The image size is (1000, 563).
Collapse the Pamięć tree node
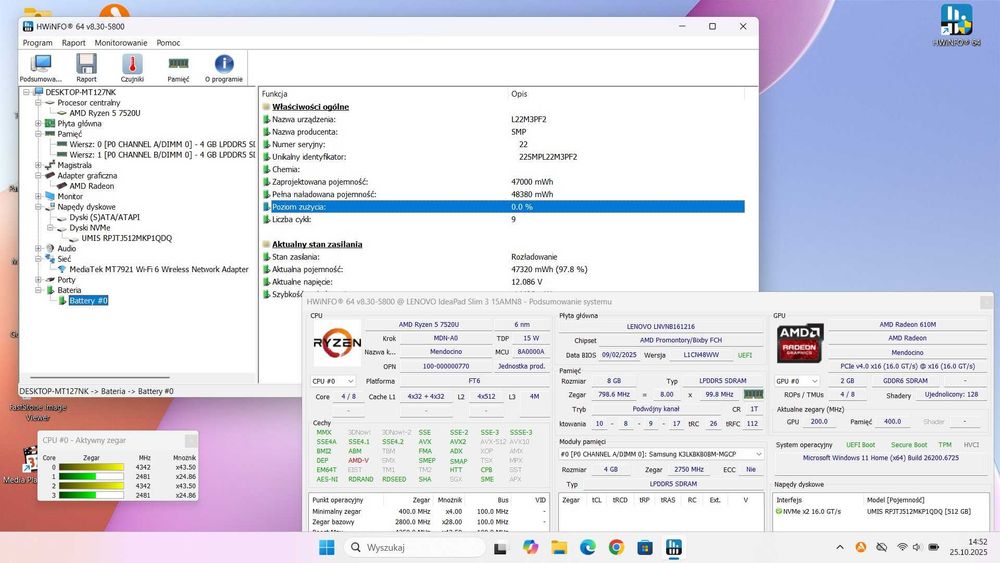[x=38, y=134]
